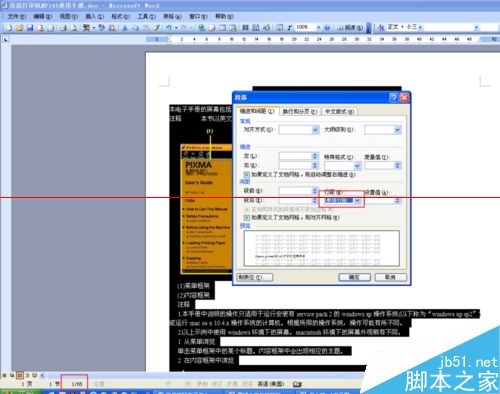Click the Save diskette icon

tap(30, 28)
